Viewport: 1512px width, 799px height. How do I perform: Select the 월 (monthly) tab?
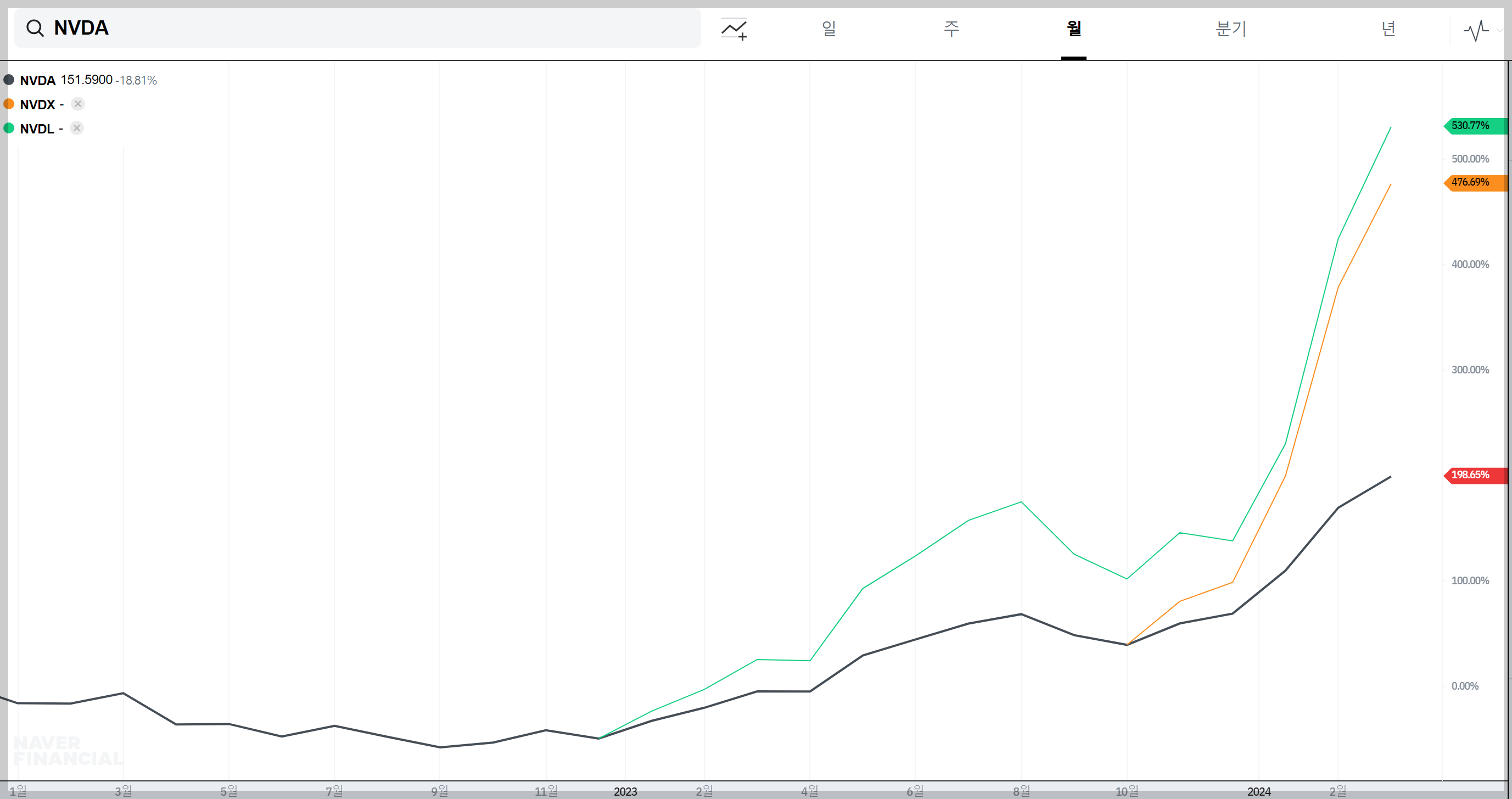[x=1073, y=28]
